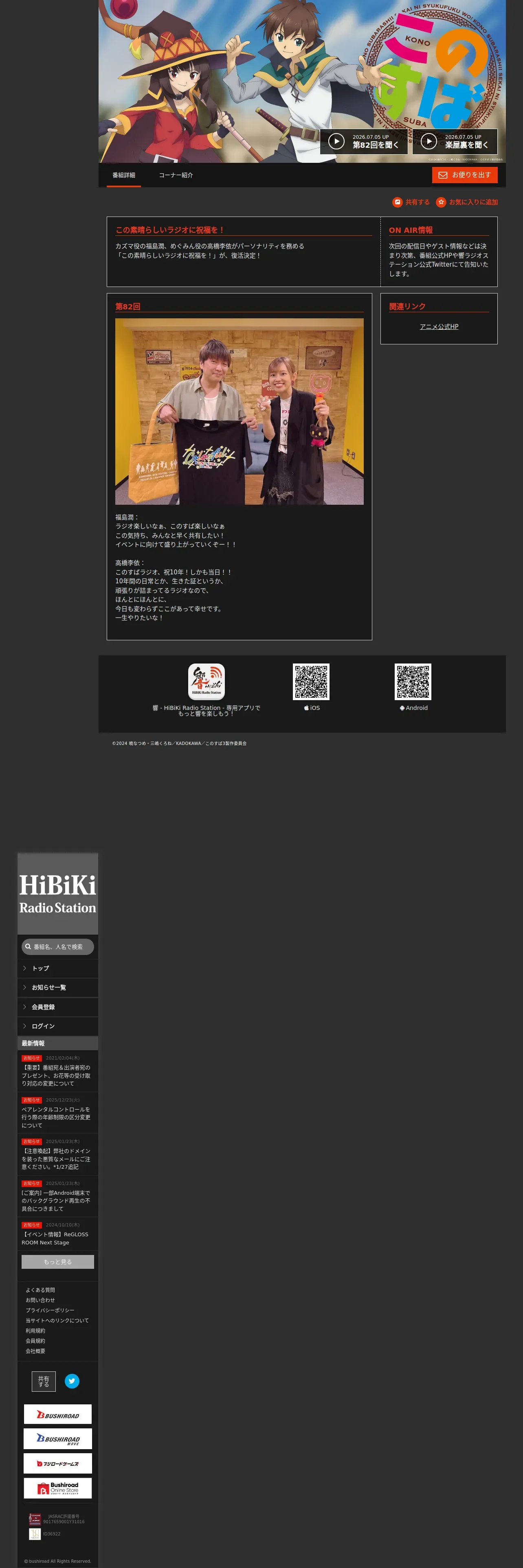Open the 第82回 episode photo
This screenshot has width=523, height=1568.
(x=239, y=412)
